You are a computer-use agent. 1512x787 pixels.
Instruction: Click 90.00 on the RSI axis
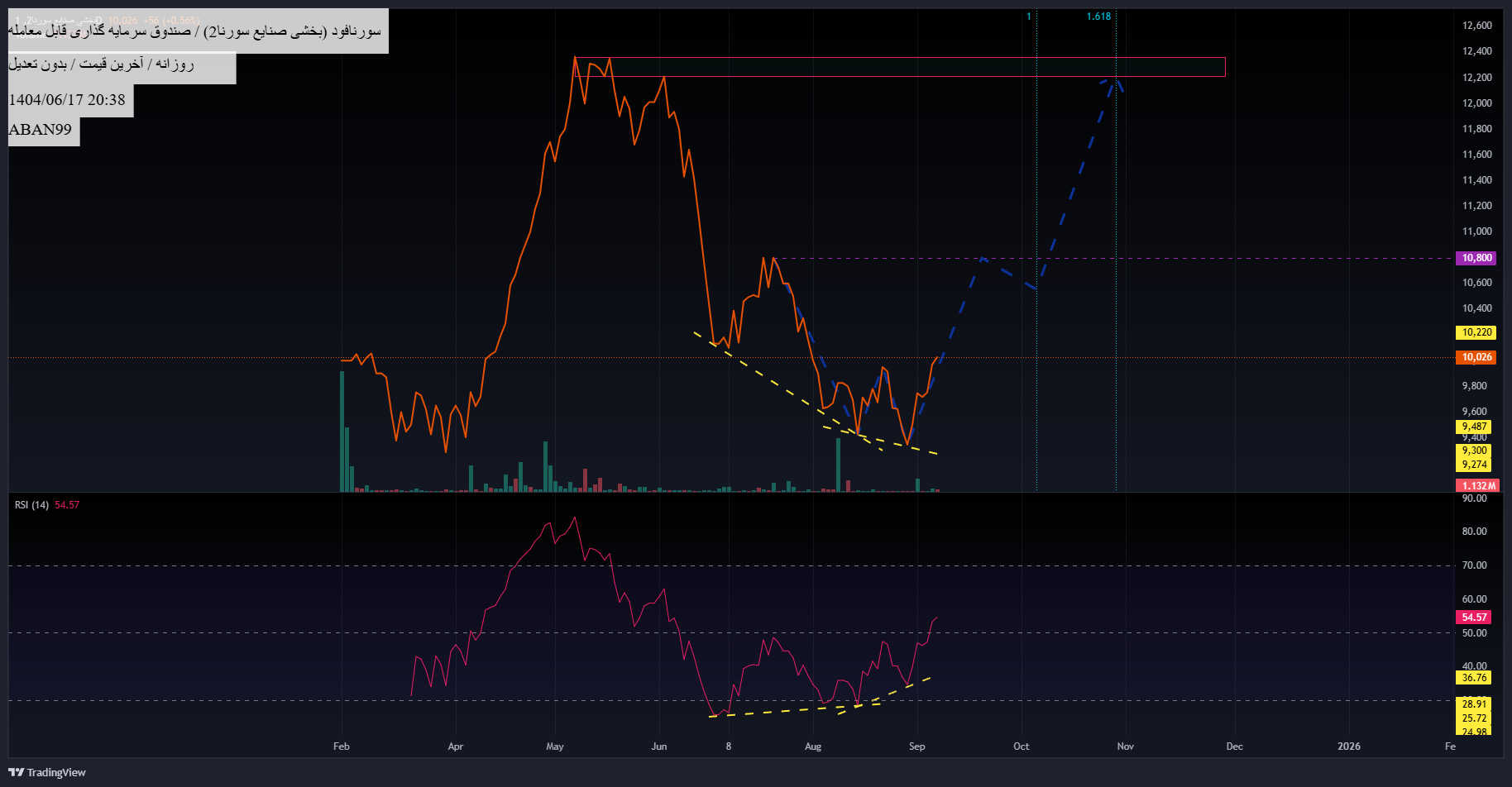click(x=1474, y=498)
